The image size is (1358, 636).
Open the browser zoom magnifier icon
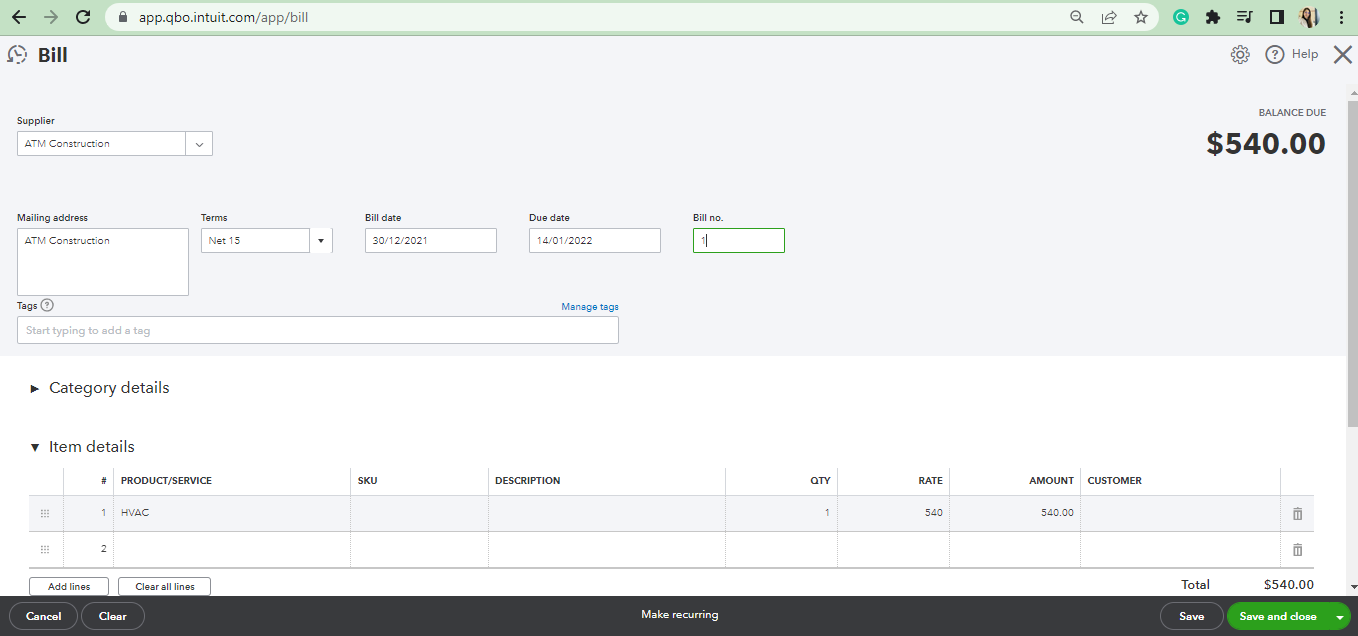(1077, 17)
